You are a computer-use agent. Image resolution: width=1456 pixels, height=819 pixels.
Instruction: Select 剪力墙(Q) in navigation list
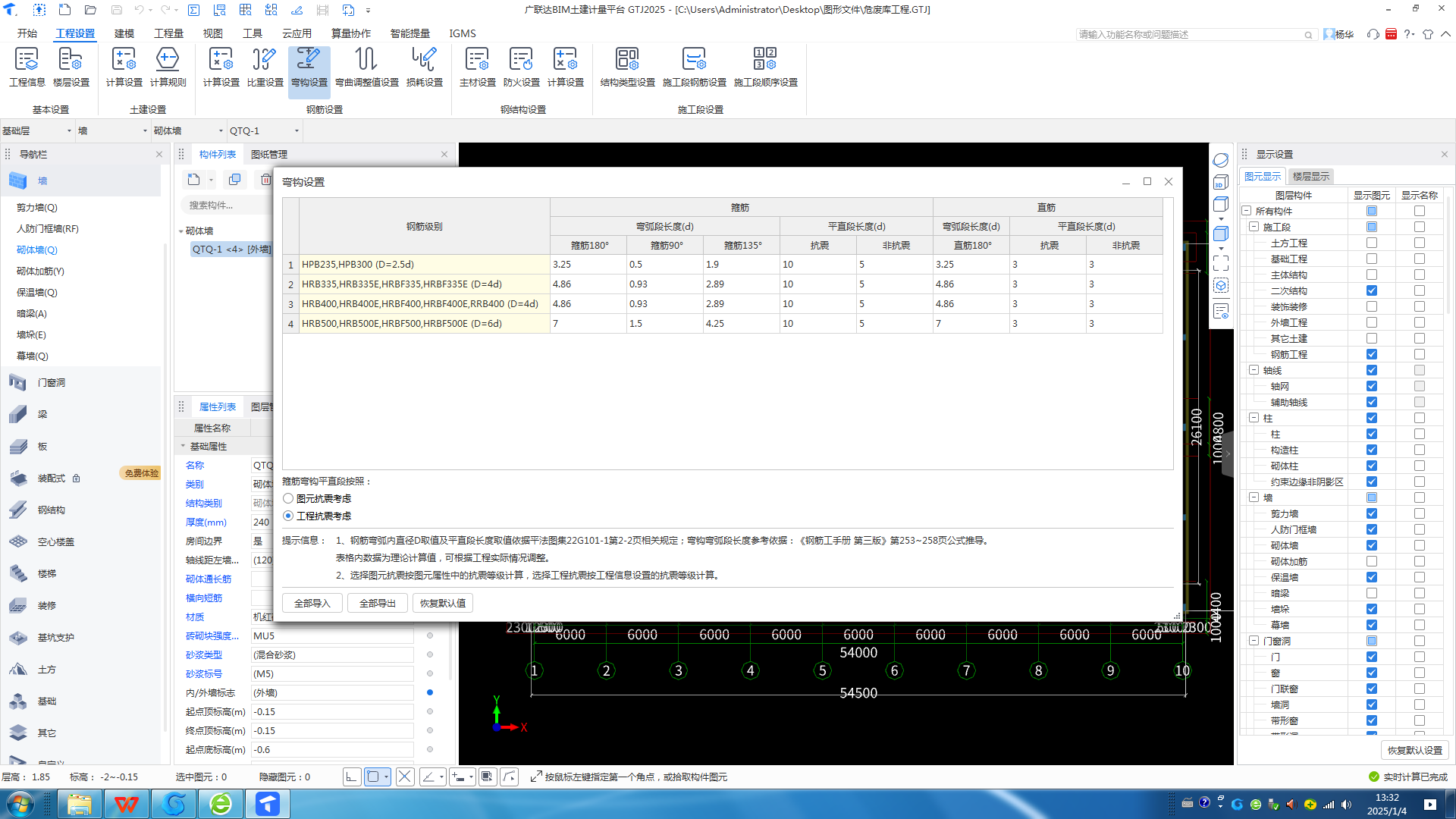click(37, 207)
